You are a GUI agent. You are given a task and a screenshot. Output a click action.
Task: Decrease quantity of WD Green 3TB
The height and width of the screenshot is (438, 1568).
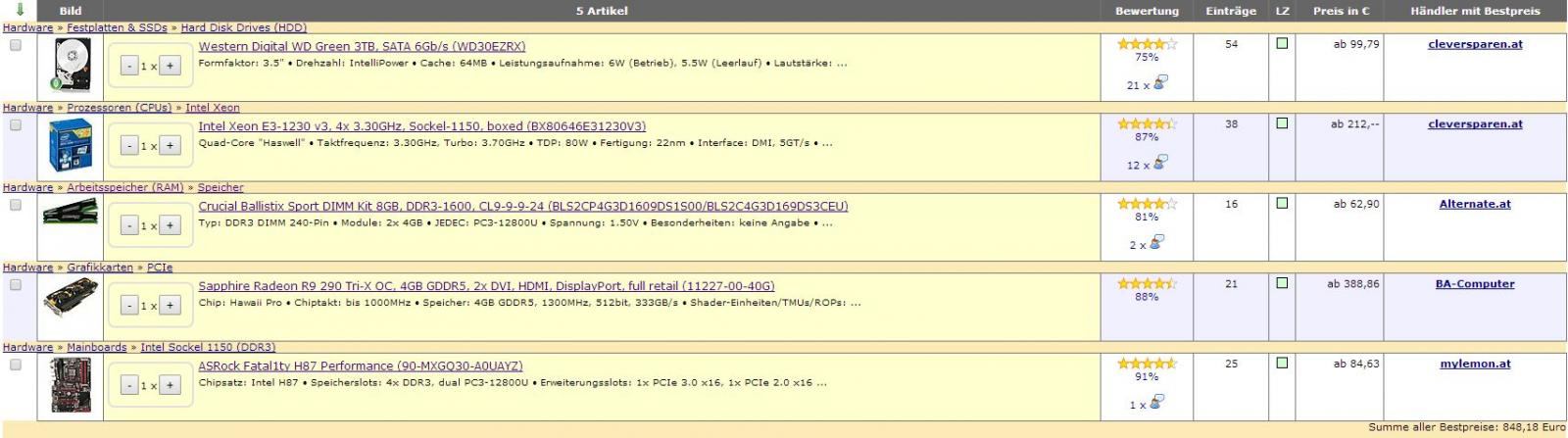129,66
